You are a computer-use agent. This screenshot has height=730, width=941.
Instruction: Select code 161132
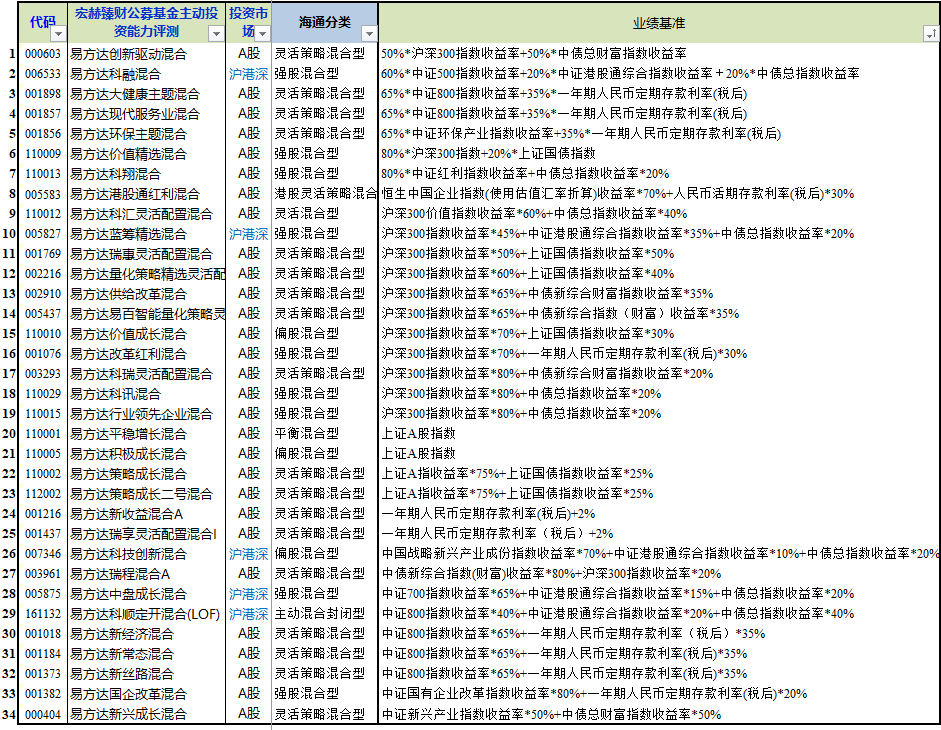point(43,614)
